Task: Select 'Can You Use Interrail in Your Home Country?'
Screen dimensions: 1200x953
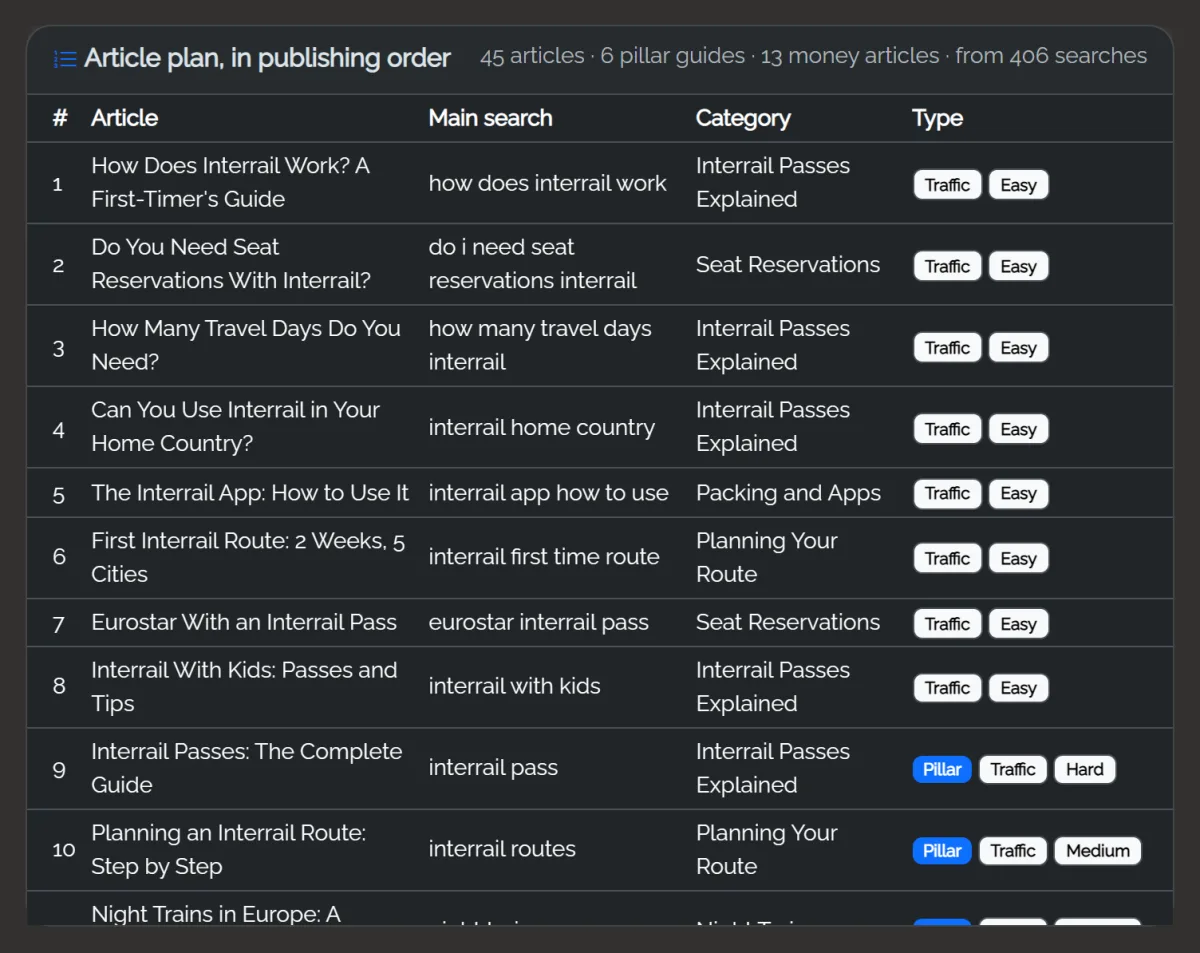Action: (x=235, y=427)
